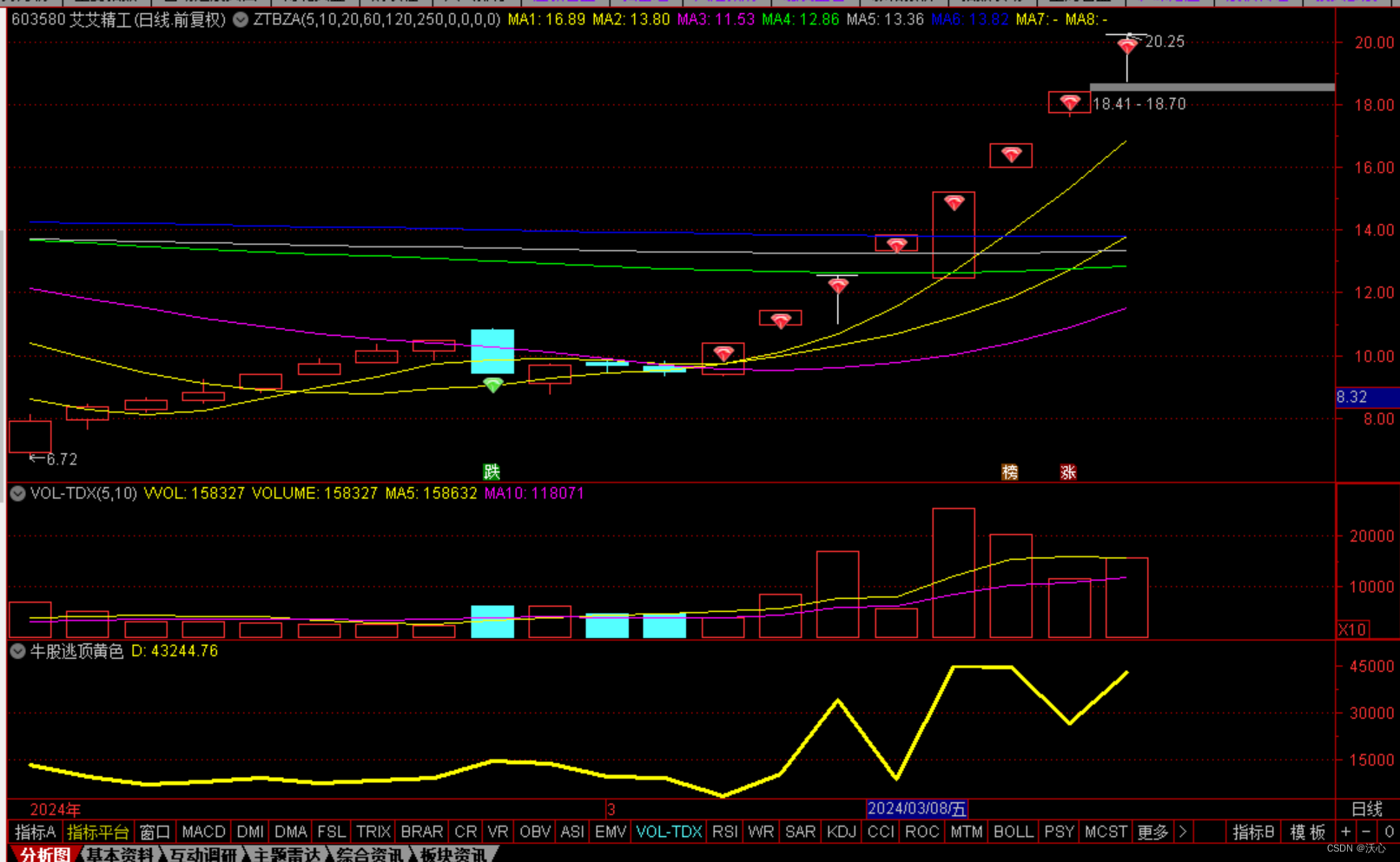Image resolution: width=1400 pixels, height=862 pixels.
Task: Switch to the PSY indicator tab
Action: point(1060,832)
